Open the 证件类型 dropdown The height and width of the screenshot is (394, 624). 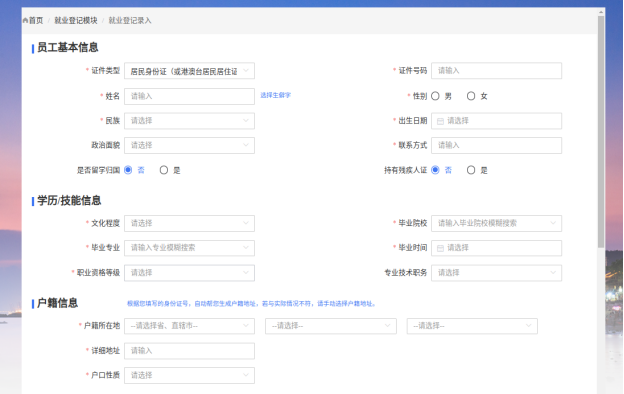[x=189, y=71]
